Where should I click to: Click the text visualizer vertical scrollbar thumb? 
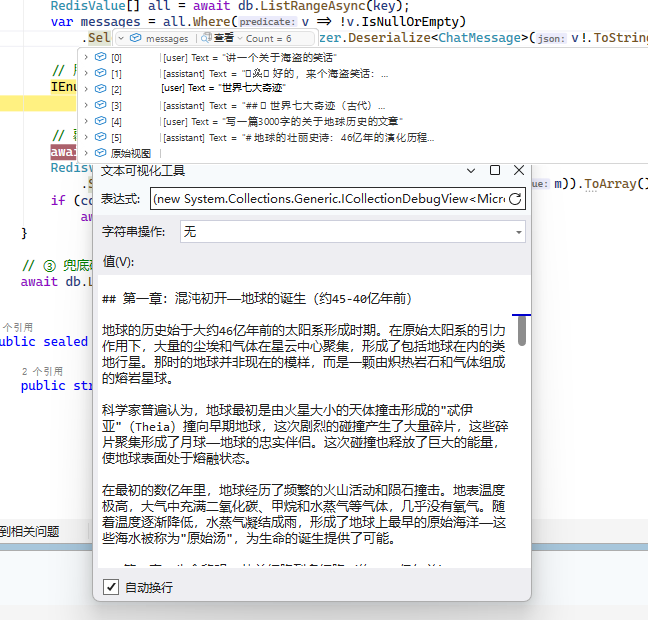click(x=522, y=330)
